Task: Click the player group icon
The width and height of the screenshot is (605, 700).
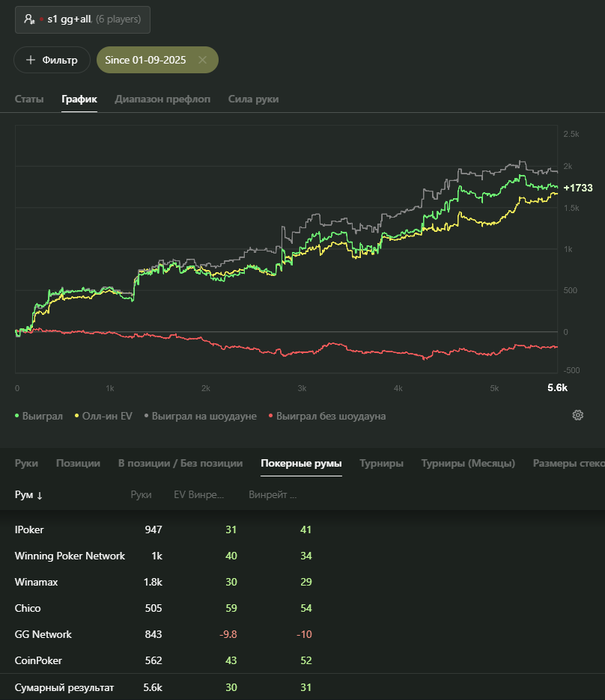Action: point(31,19)
